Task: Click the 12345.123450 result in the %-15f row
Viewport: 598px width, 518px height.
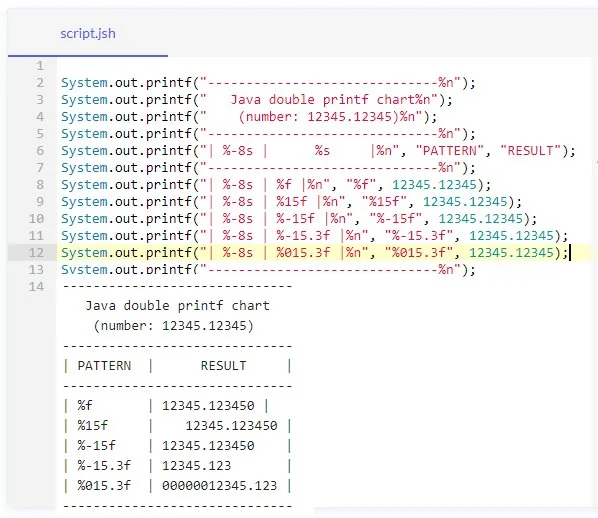Action: point(208,446)
